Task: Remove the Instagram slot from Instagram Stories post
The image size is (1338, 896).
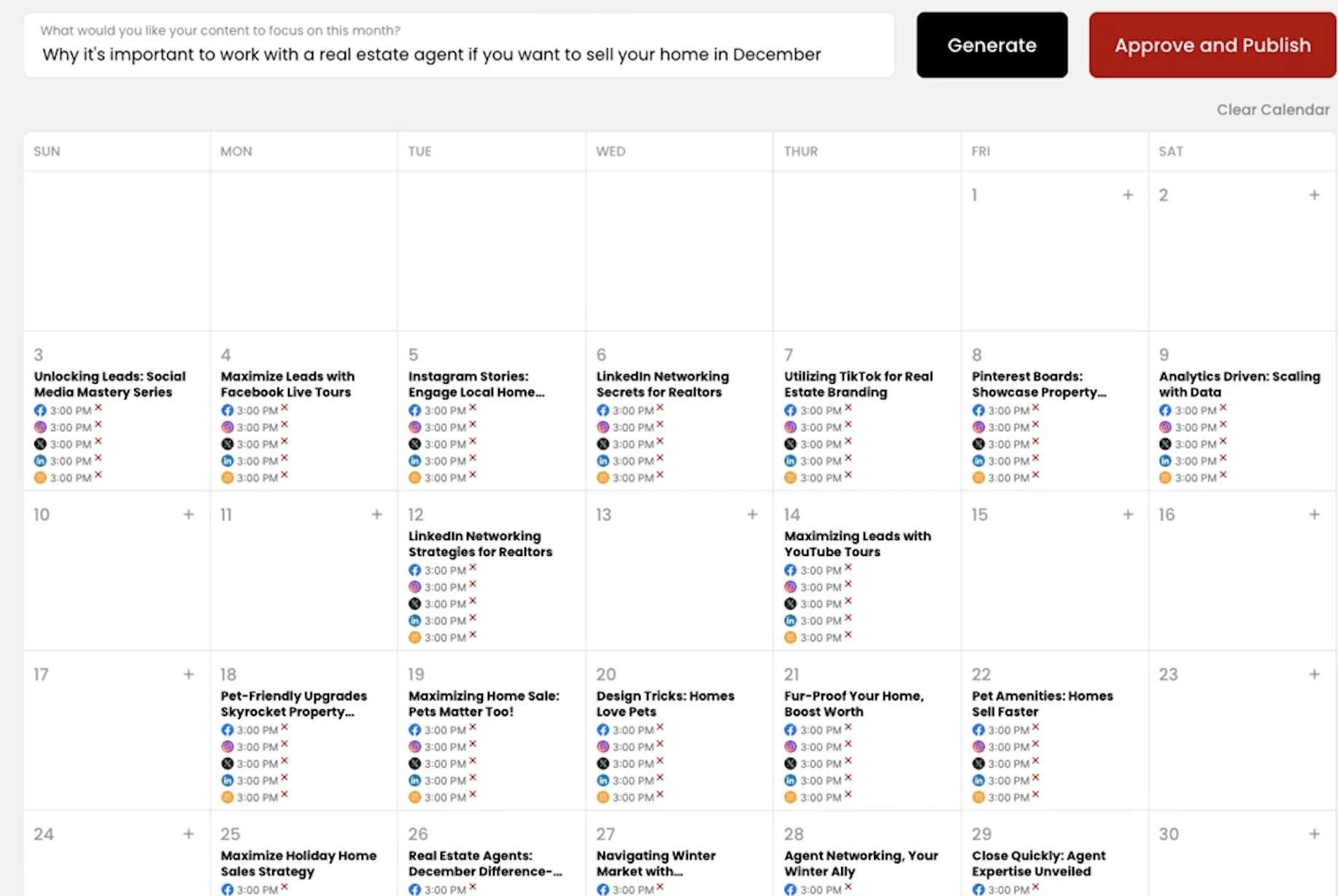Action: [x=473, y=425]
